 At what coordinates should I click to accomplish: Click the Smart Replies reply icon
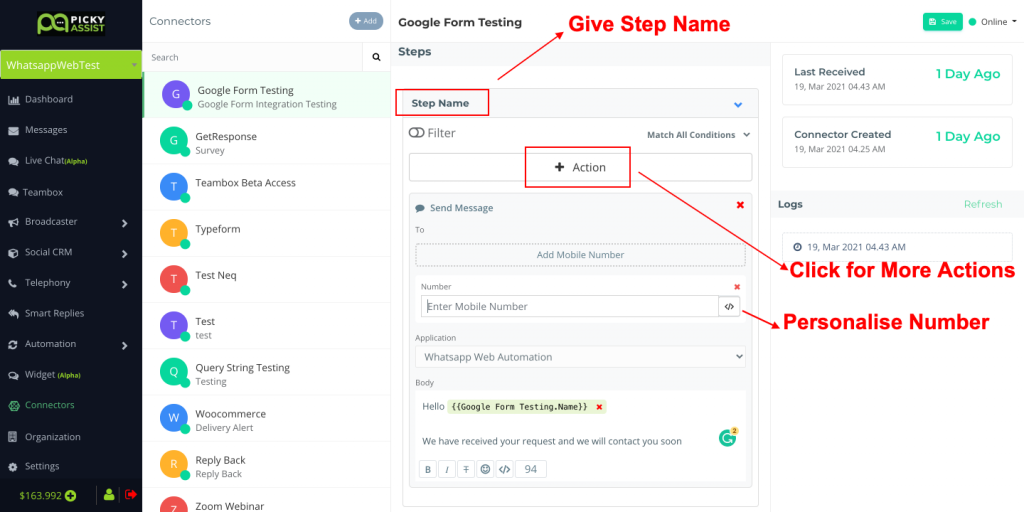13,314
